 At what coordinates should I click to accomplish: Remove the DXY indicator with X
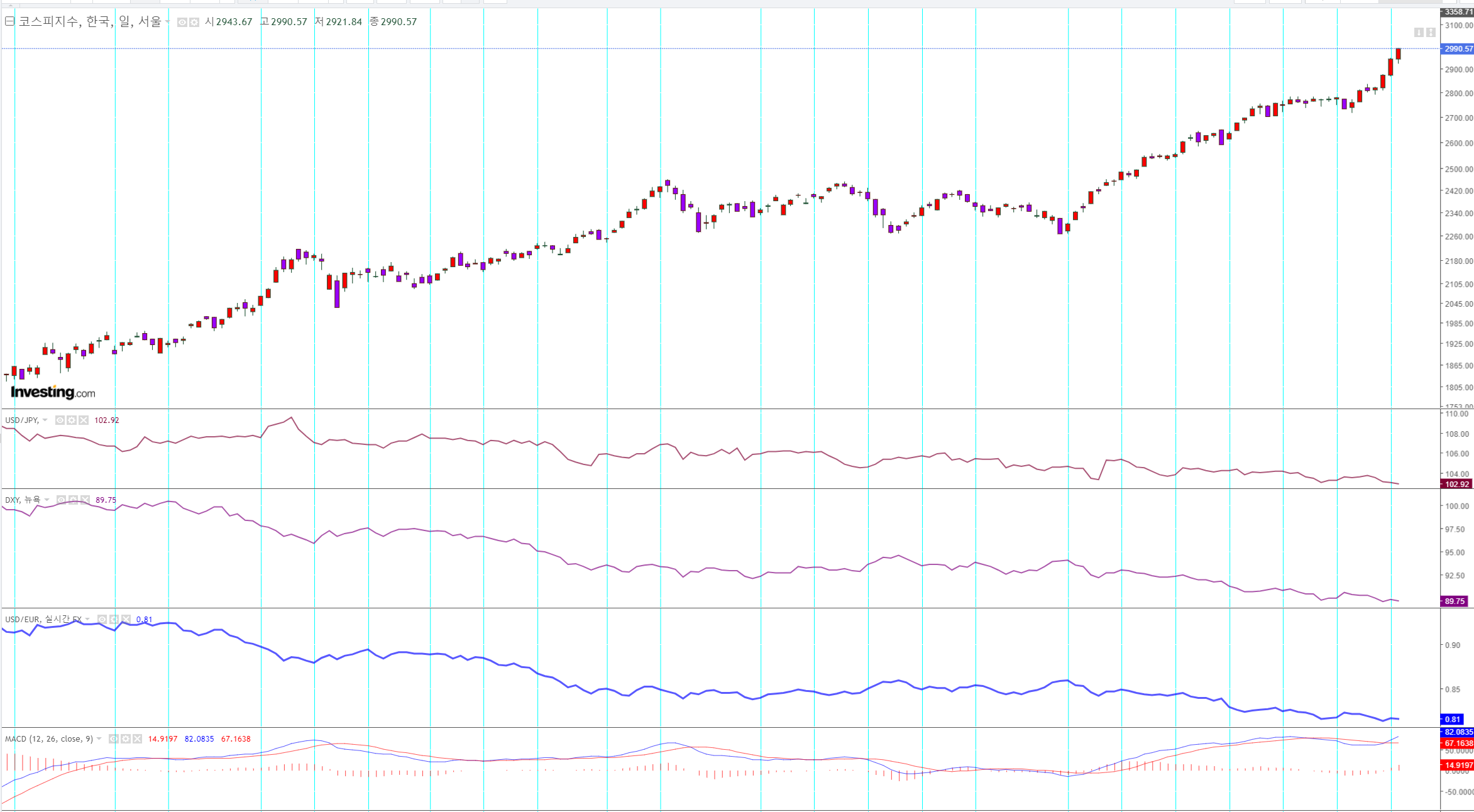85,500
